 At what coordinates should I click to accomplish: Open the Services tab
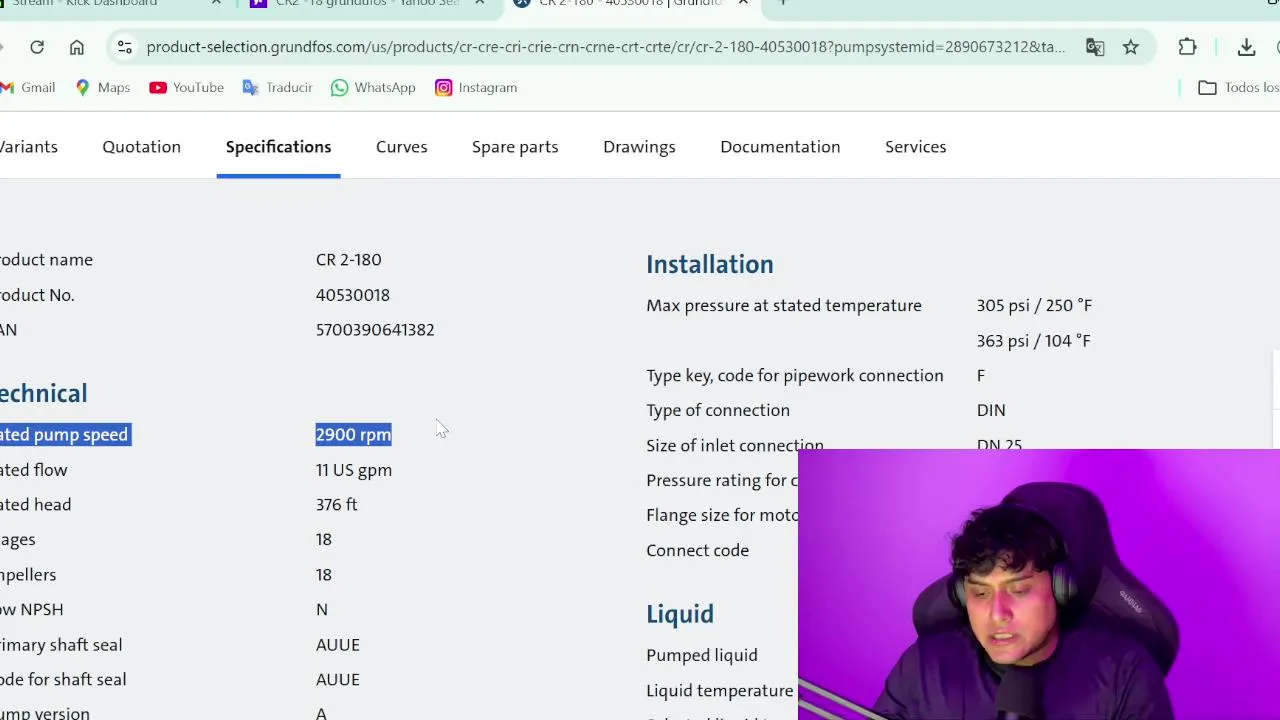(915, 147)
